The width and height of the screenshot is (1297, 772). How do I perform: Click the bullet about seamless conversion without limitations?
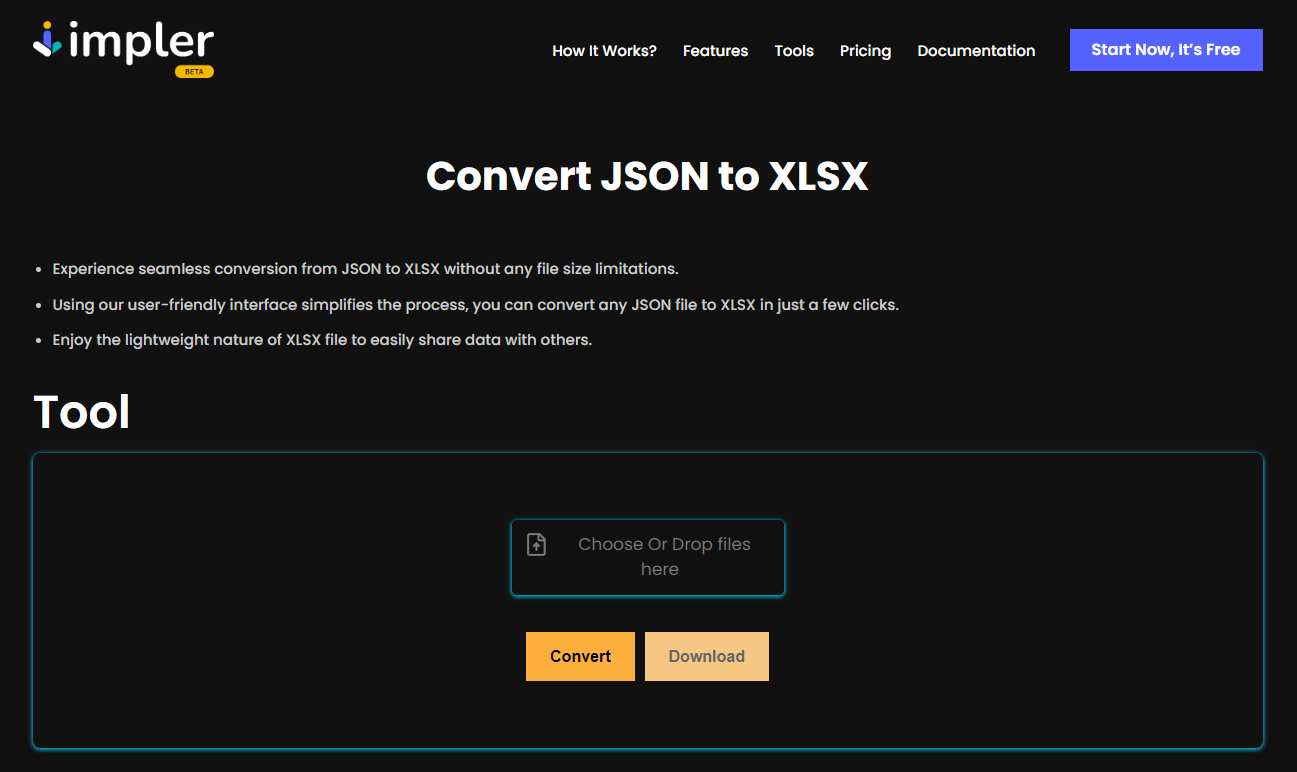[x=366, y=269]
